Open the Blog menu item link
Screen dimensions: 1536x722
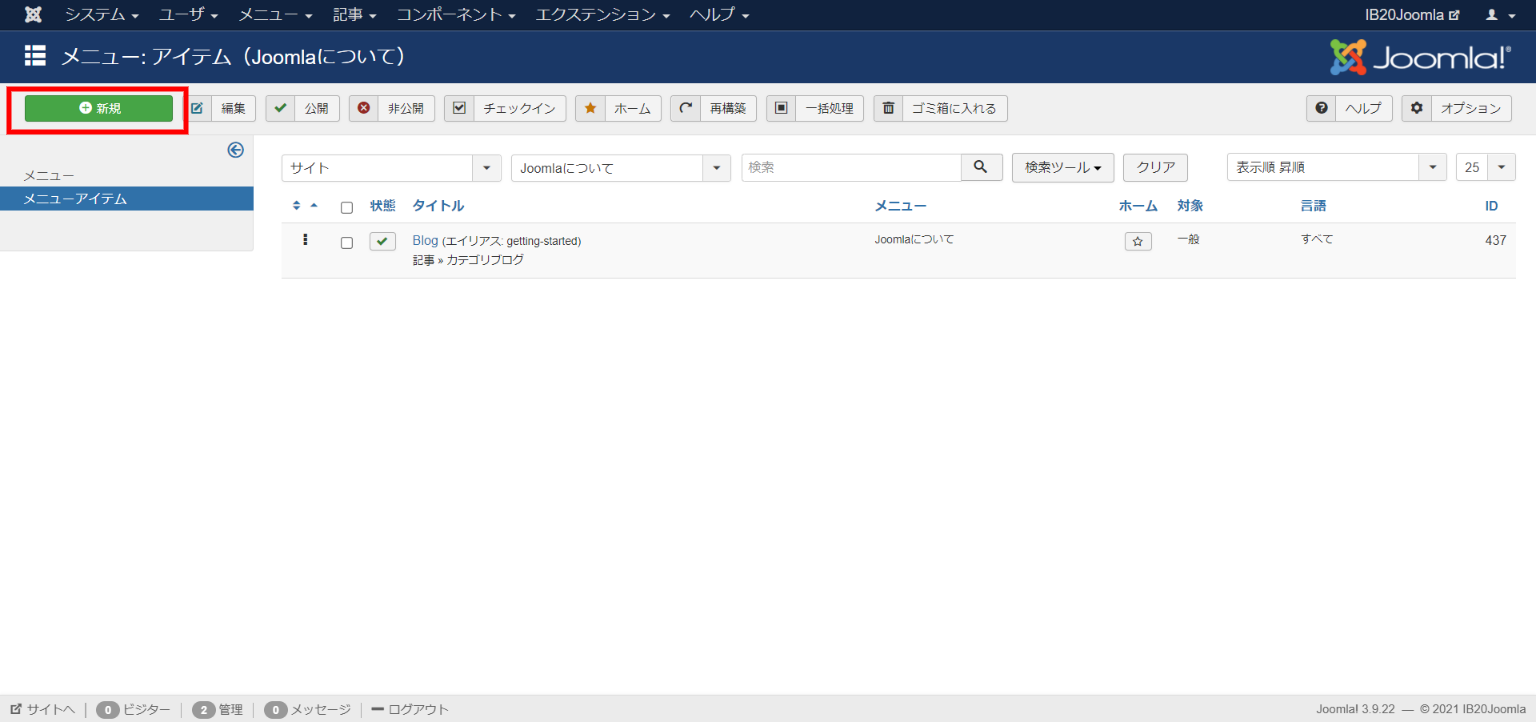[x=425, y=241]
